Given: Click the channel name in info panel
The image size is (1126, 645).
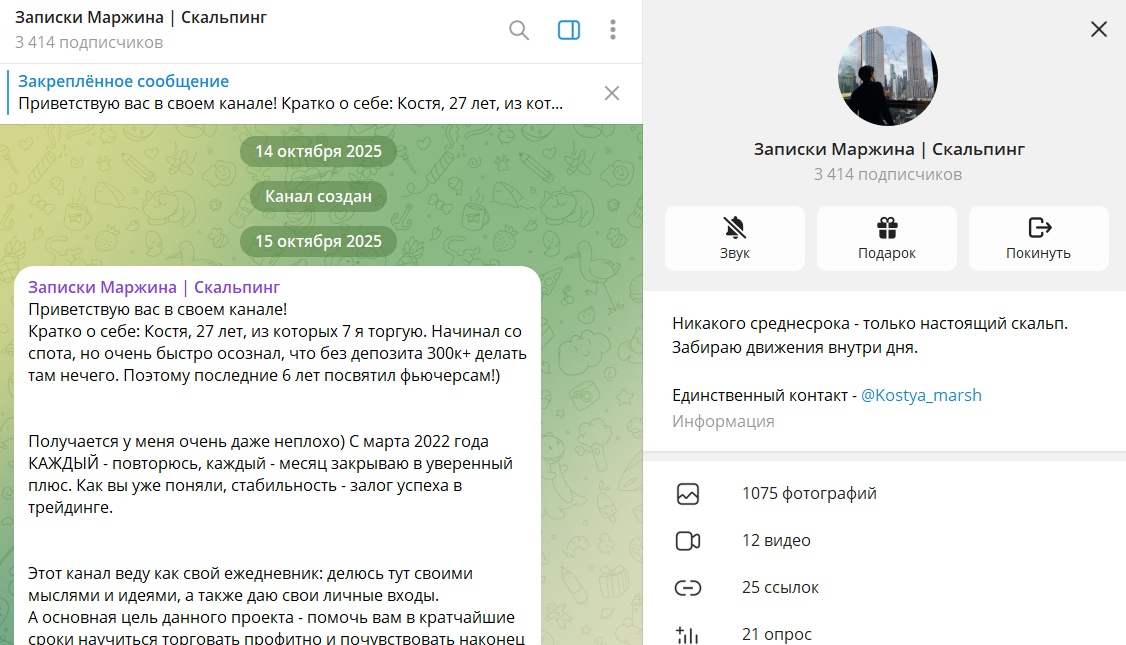Looking at the screenshot, I should click(888, 149).
